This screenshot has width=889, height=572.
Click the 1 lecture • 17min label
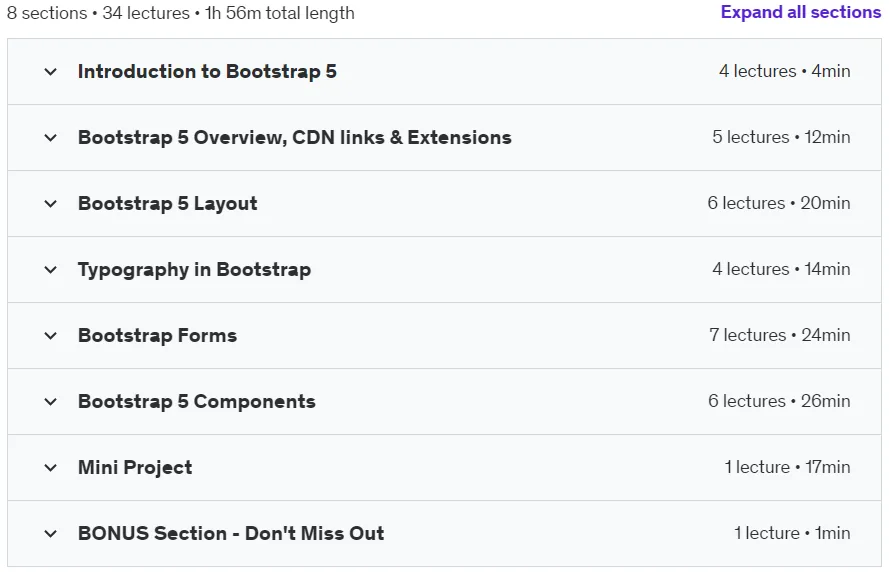click(x=787, y=467)
